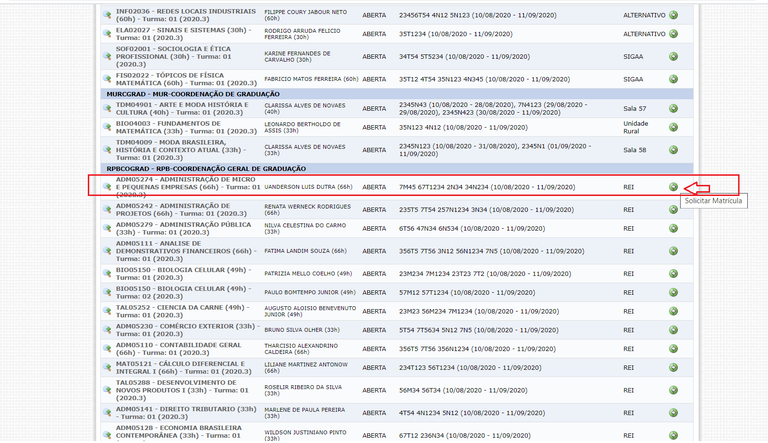Open details icon for ADM05242 Administração de Projetos

pos(107,210)
